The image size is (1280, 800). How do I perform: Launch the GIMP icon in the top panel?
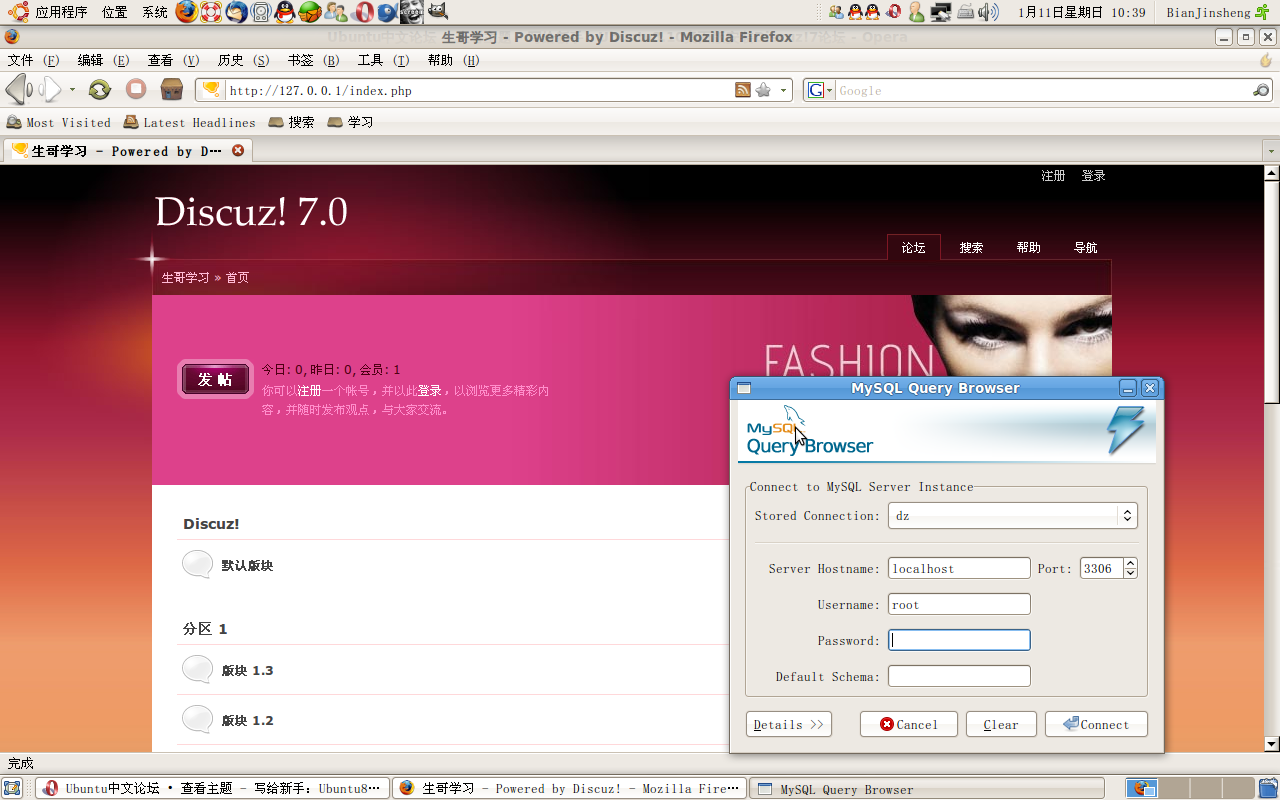[x=438, y=11]
